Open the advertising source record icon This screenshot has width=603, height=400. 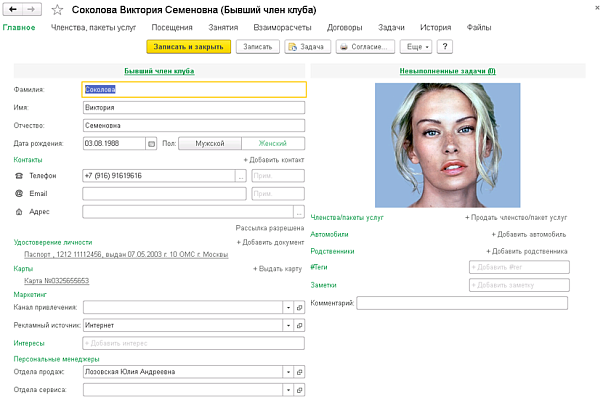(299, 325)
